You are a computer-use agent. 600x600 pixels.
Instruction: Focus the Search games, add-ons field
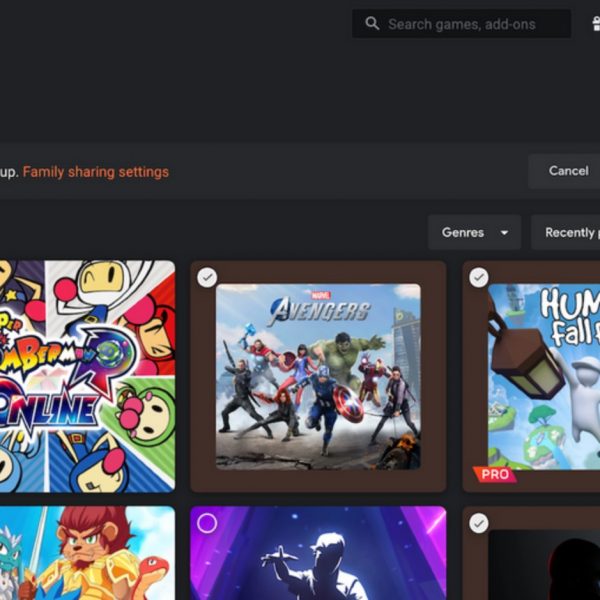[461, 24]
